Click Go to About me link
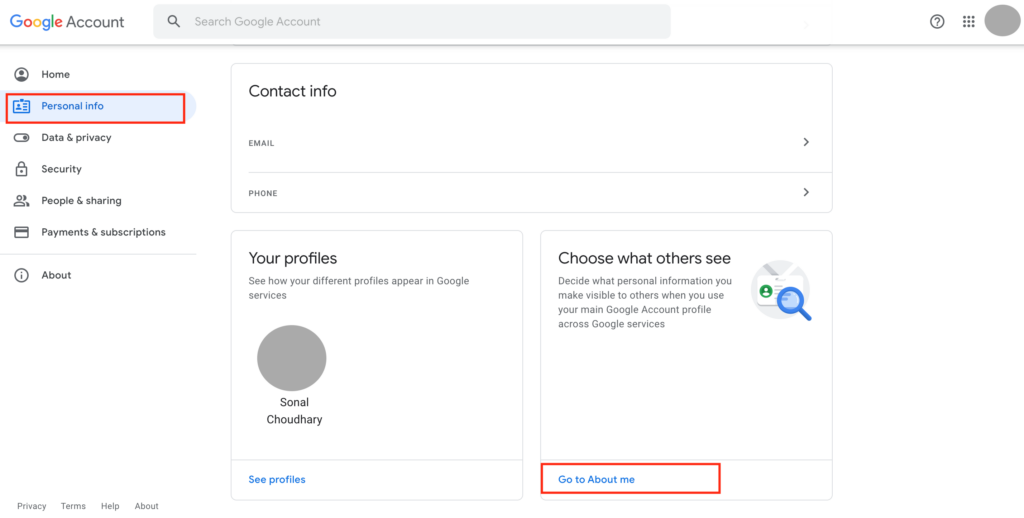This screenshot has width=1024, height=518. [x=596, y=480]
